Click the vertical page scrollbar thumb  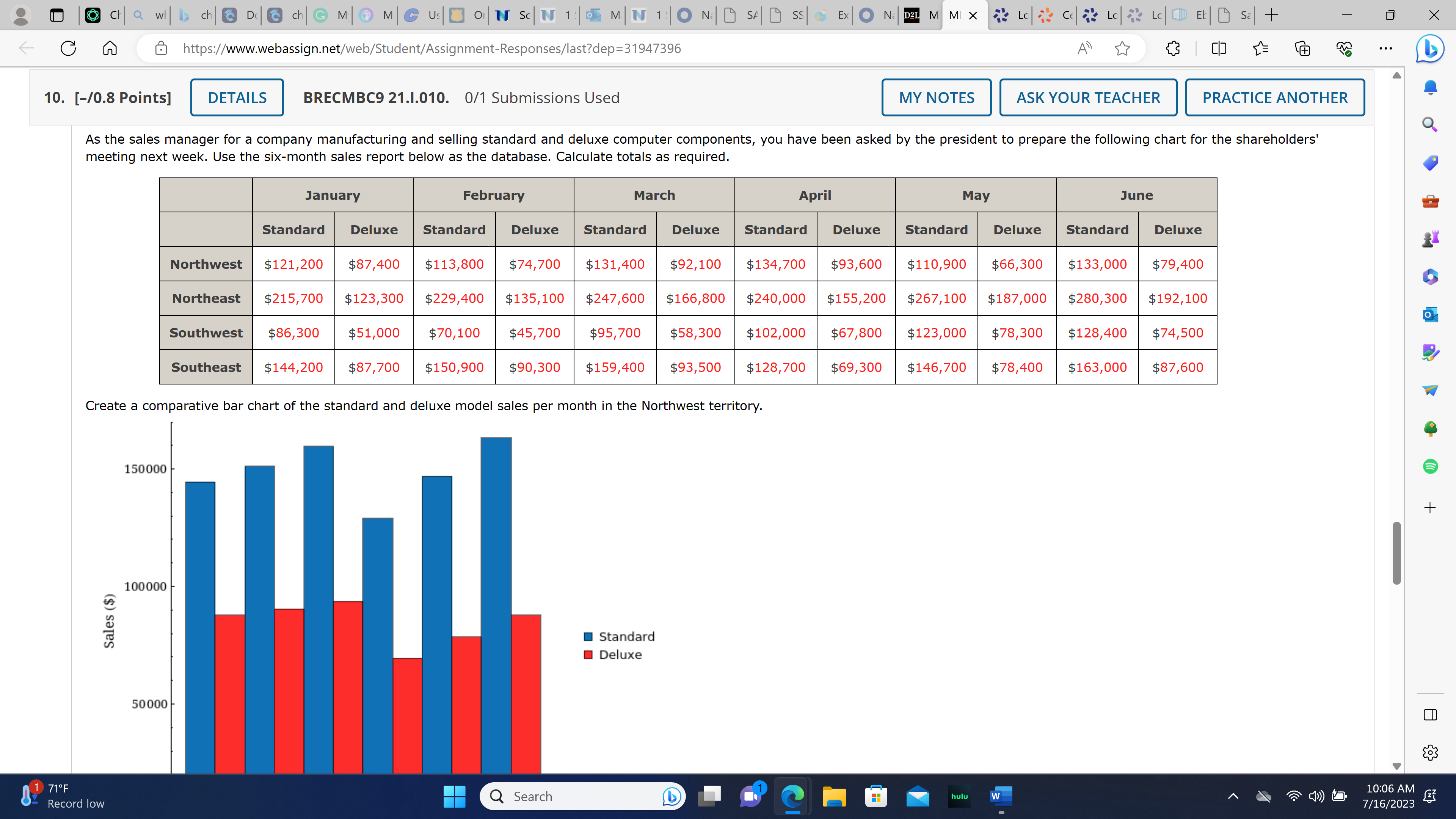click(1396, 553)
